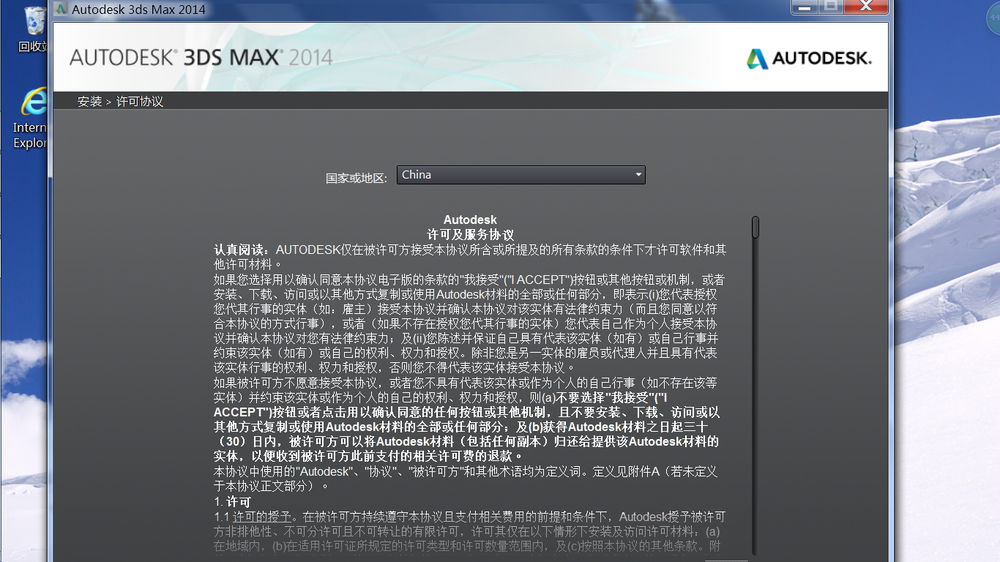Click the 安装 breadcrumb item
Viewport: 1000px width, 562px height.
pos(89,101)
